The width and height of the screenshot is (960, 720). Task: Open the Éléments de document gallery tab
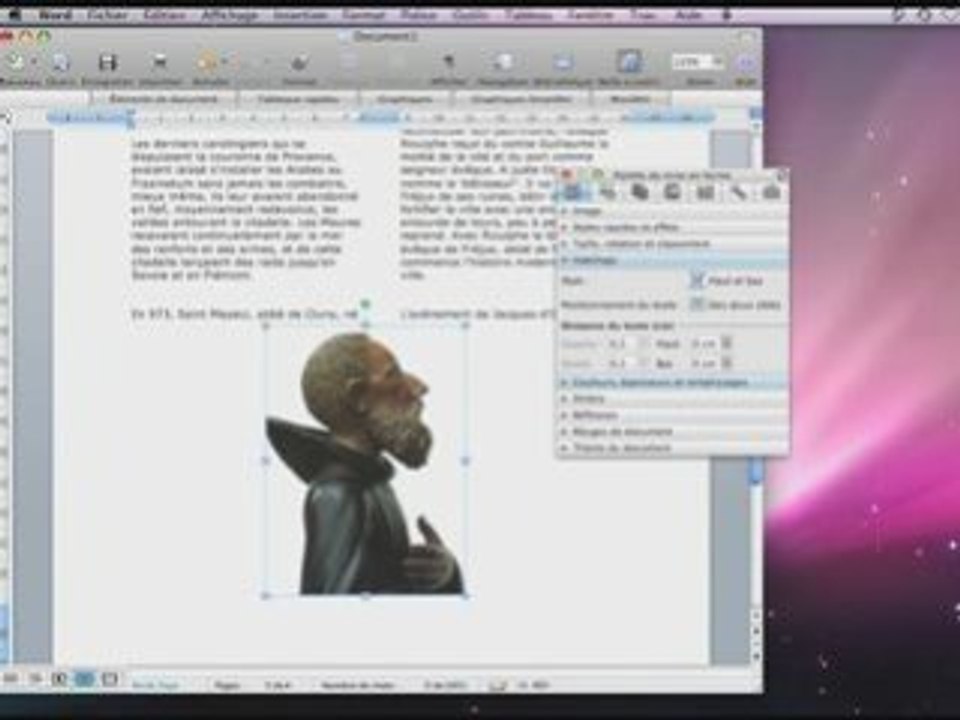coord(163,99)
